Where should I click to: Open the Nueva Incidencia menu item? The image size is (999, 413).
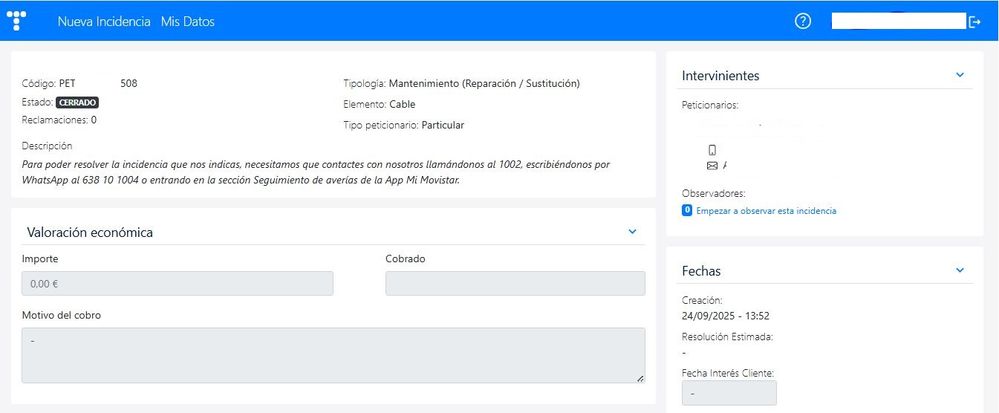click(104, 21)
